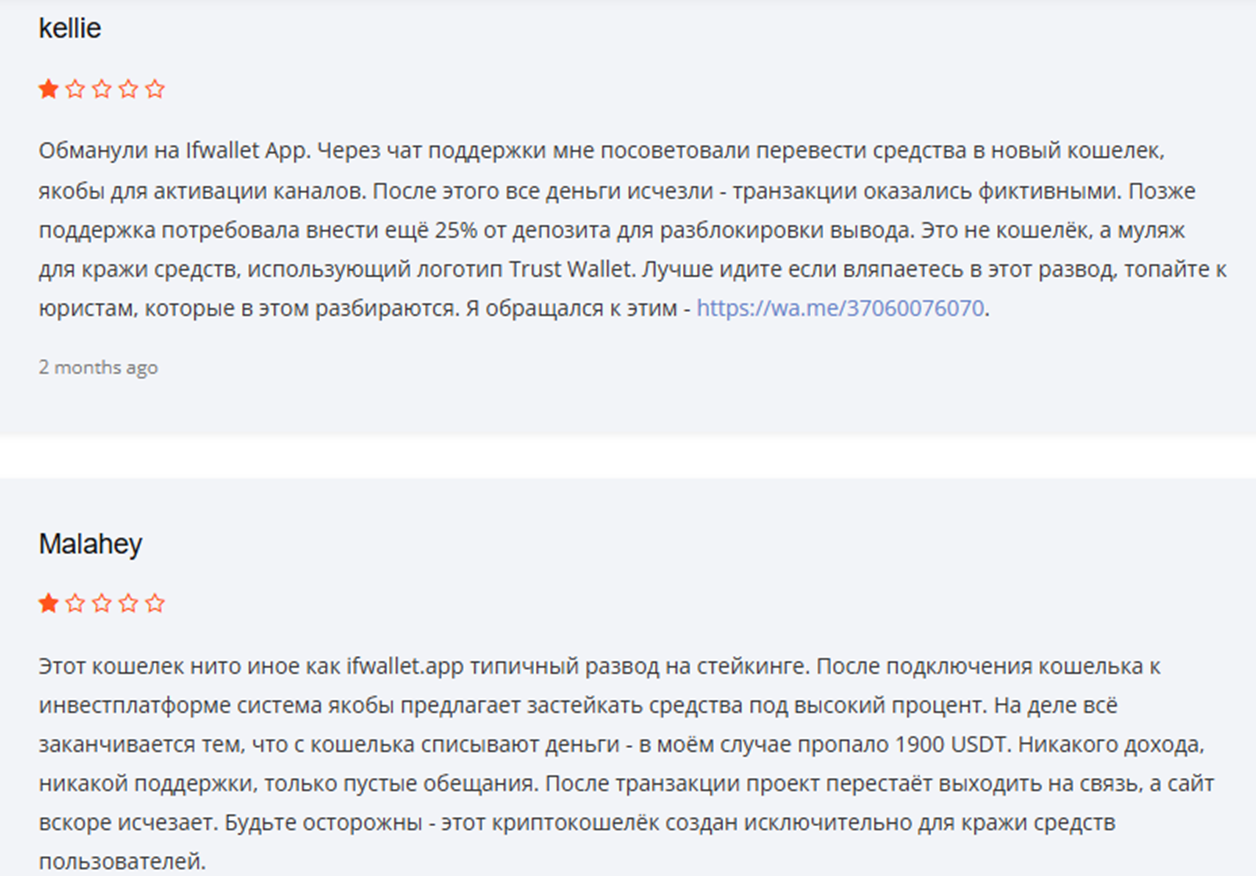
Task: Click the second star in kellie's rating
Action: (x=75, y=89)
